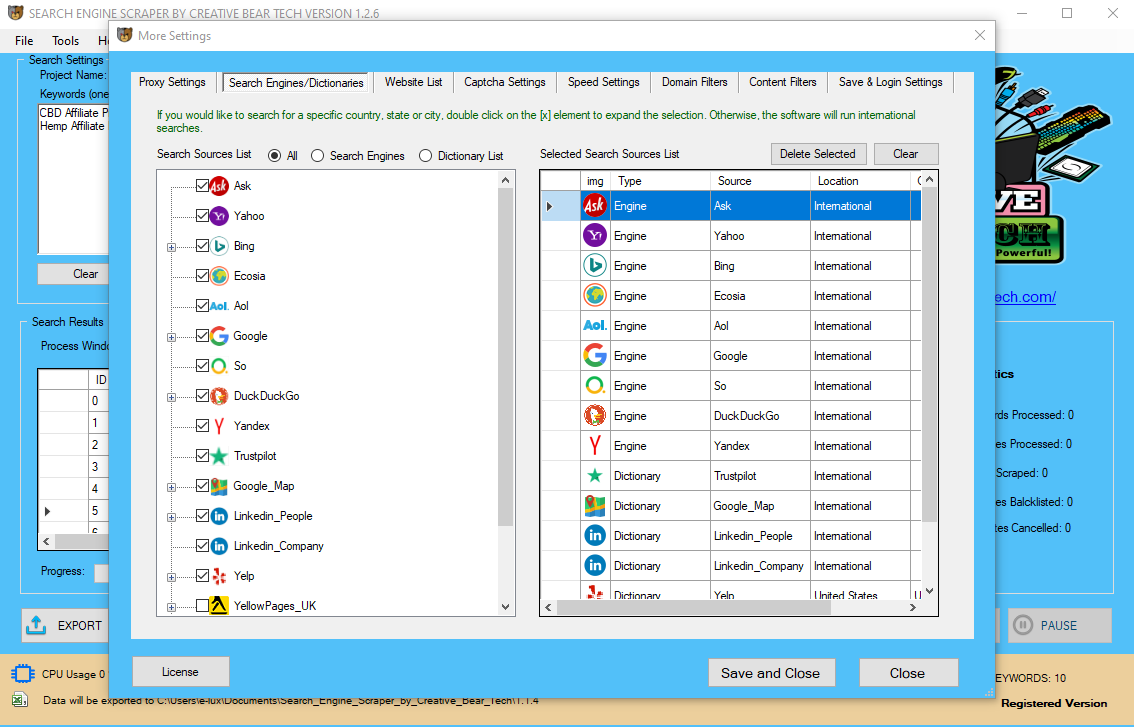
Task: Open the Proxy Settings tab
Action: coord(172,82)
